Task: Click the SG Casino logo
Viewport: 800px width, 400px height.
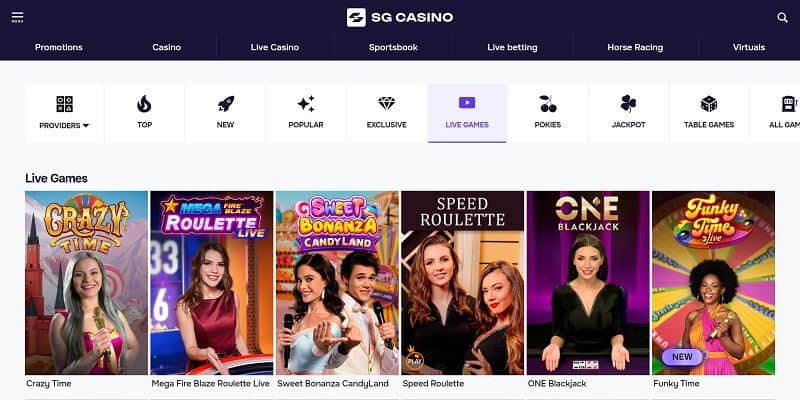Action: point(400,17)
